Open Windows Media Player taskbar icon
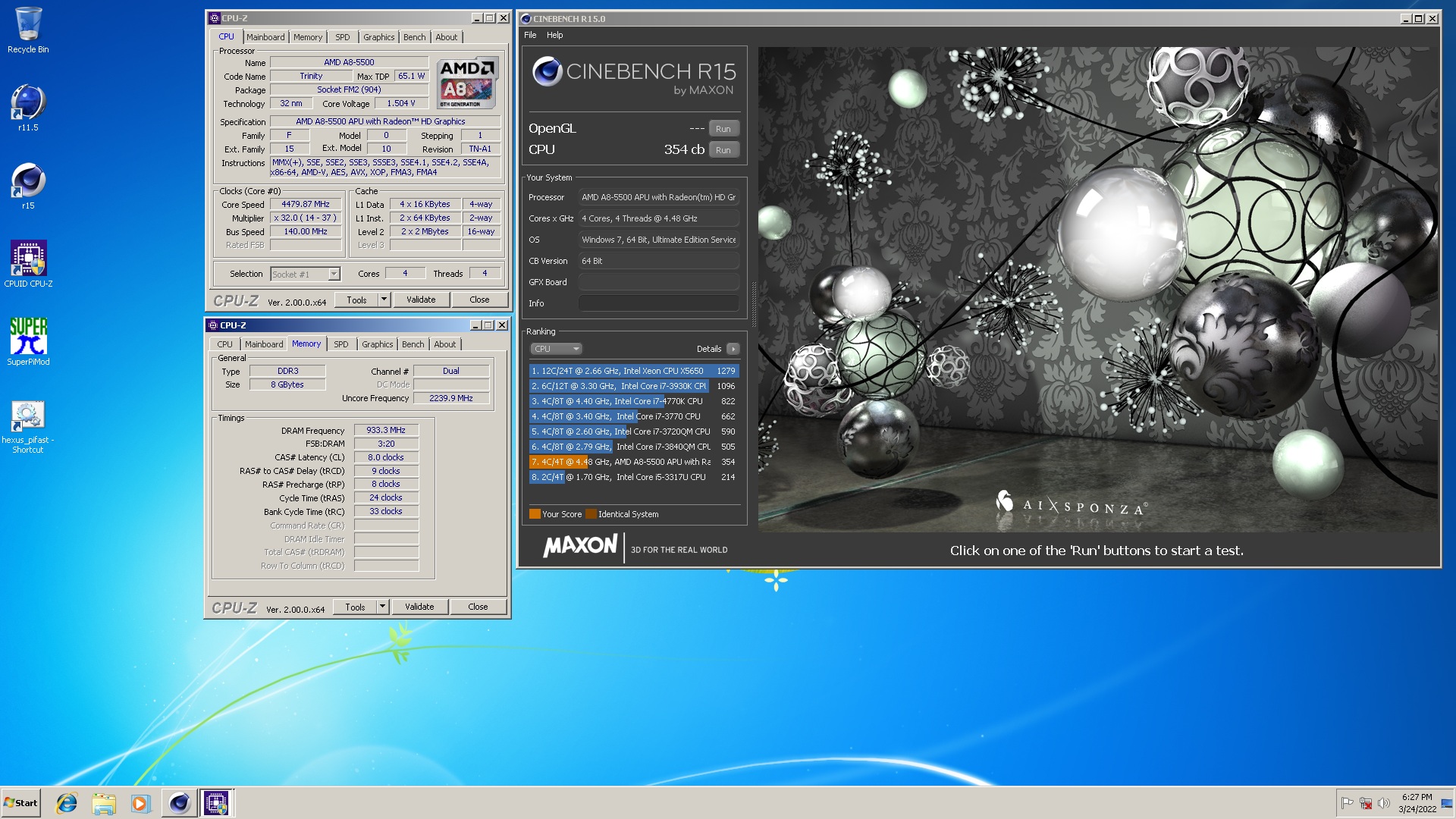Viewport: 1456px width, 819px height. tap(141, 803)
